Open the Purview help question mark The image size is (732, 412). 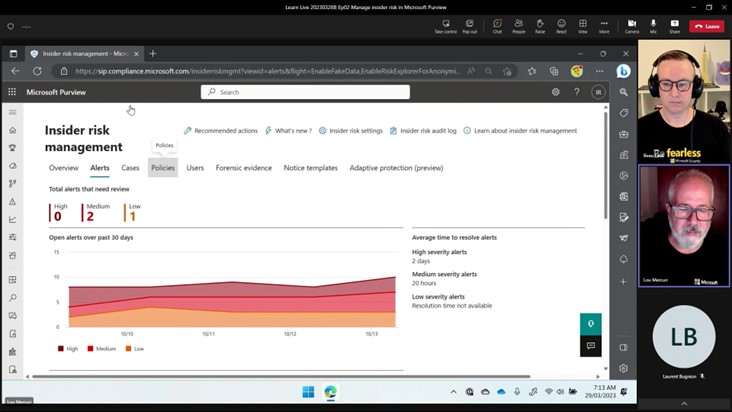click(x=577, y=92)
